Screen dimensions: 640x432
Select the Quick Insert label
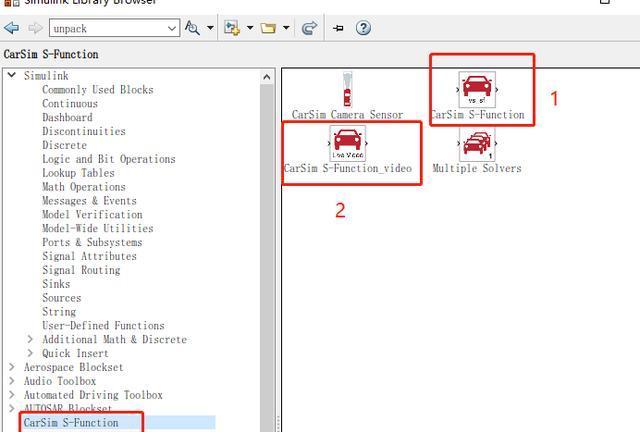76,354
